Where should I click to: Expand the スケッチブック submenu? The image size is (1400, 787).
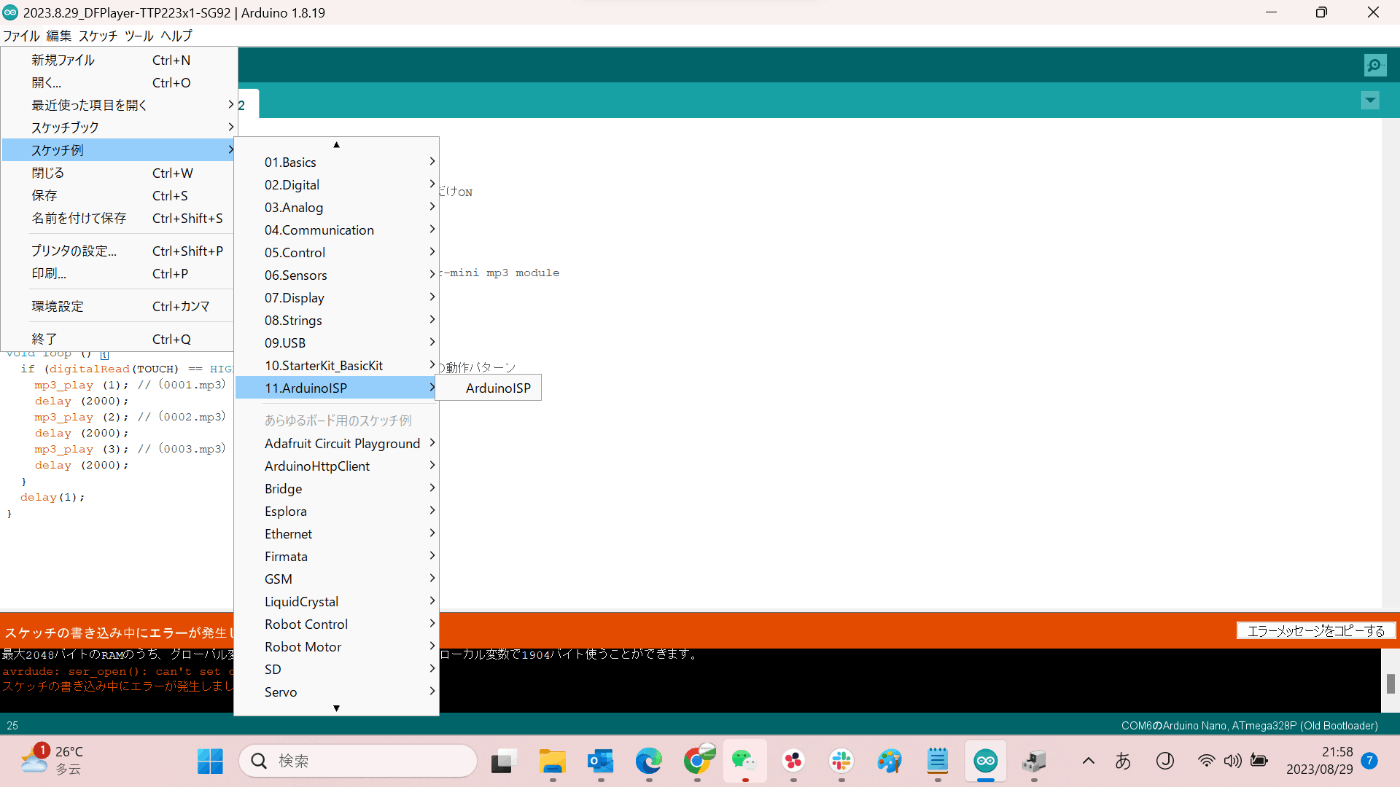pyautogui.click(x=119, y=128)
